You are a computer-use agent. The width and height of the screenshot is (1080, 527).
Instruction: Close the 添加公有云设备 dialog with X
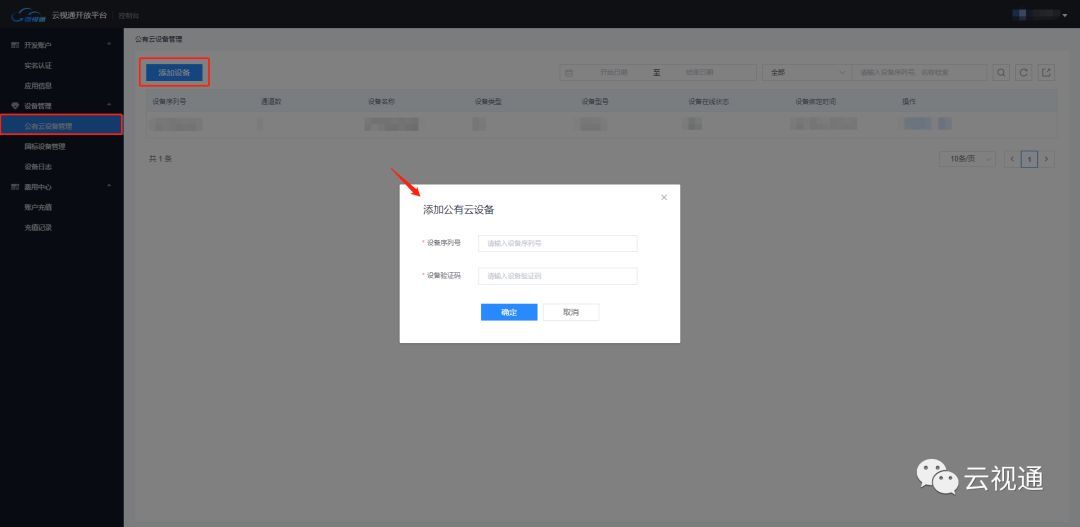(x=664, y=197)
